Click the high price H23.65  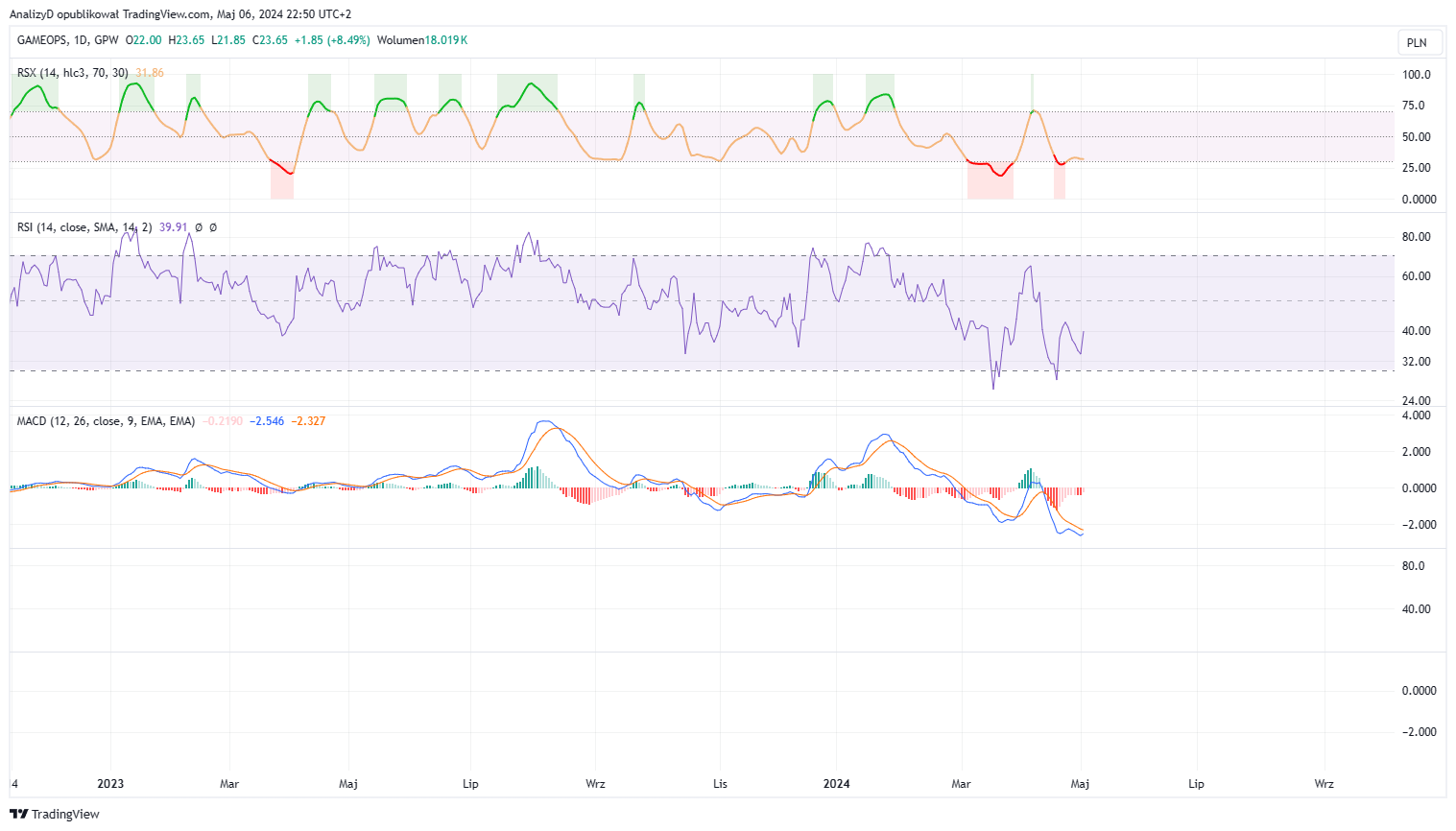click(186, 40)
